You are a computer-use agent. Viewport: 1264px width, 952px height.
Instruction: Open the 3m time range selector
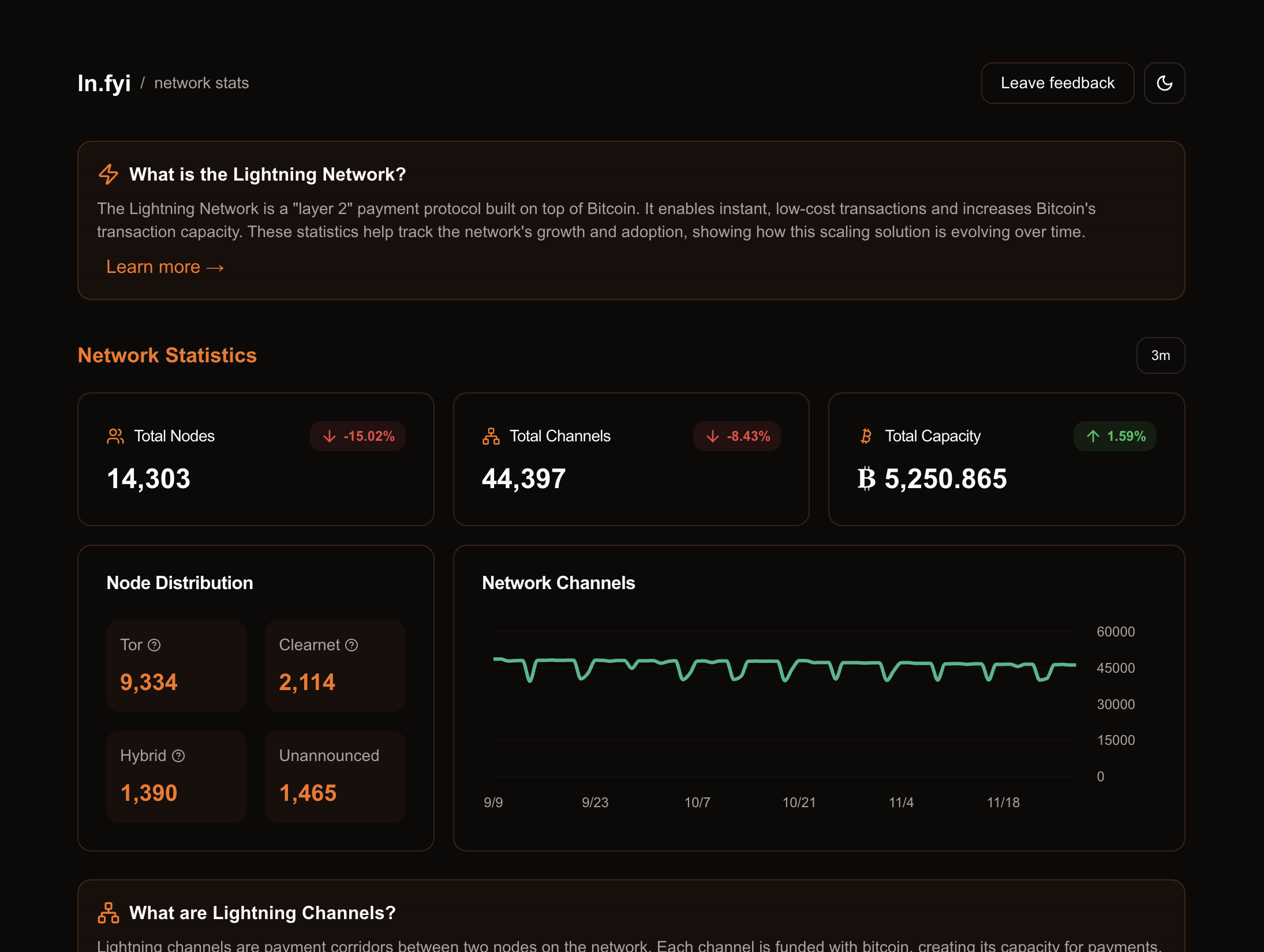1161,355
